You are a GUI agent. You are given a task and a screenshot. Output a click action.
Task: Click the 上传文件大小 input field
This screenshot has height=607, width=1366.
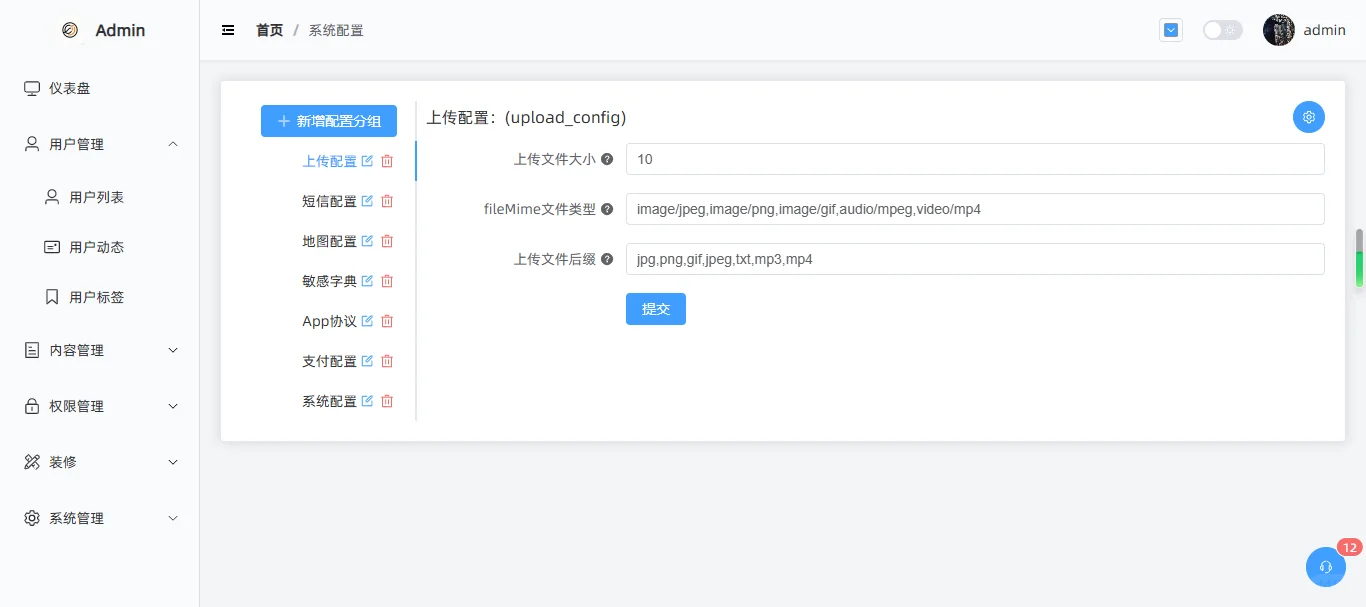coord(975,158)
